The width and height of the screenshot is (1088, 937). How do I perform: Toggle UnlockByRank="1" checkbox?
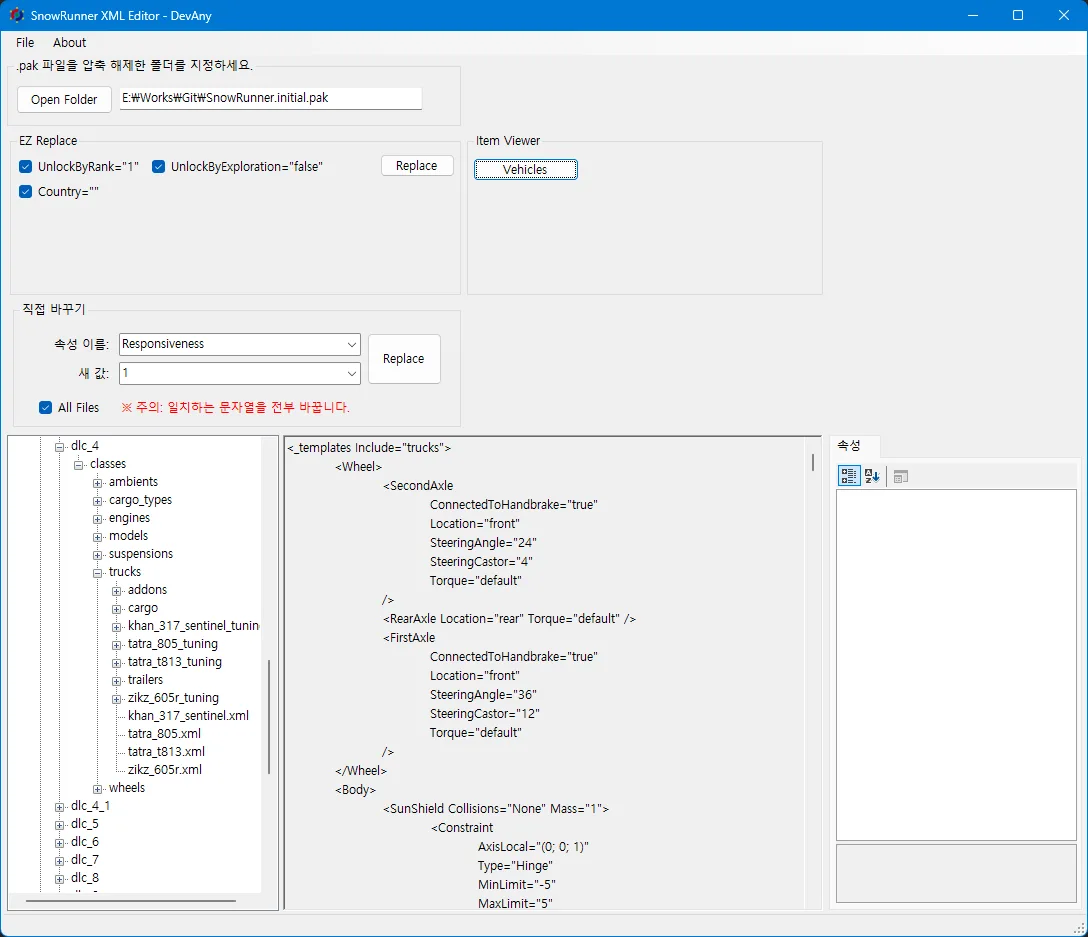click(26, 167)
